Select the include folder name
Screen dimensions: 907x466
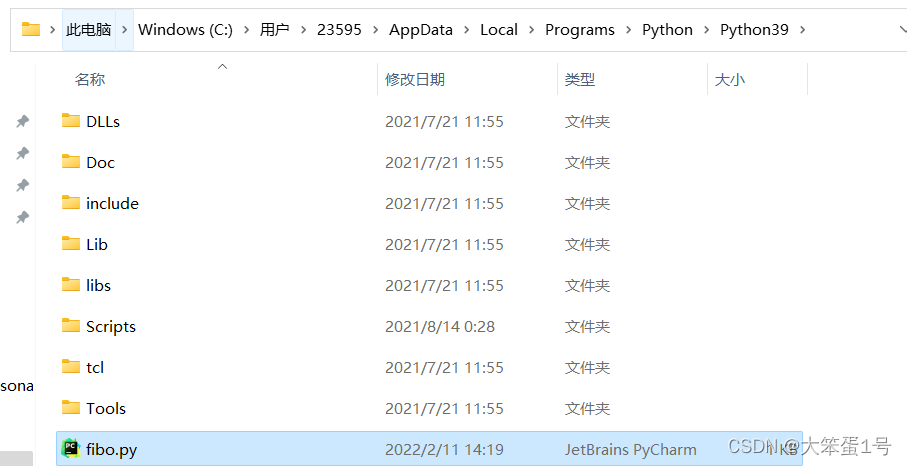[112, 204]
